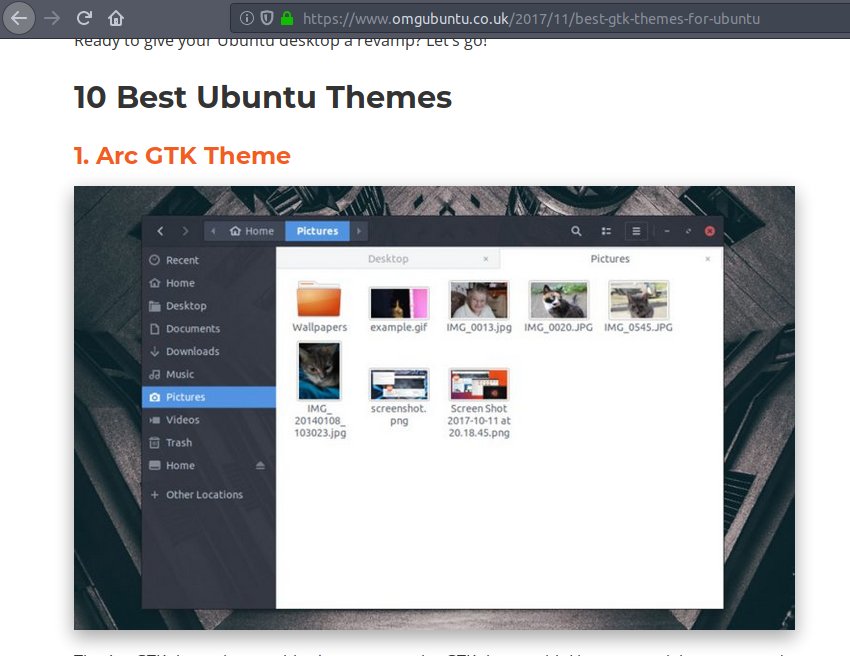The height and width of the screenshot is (656, 850).
Task: Click the file manager forward chevron
Action: 185,231
